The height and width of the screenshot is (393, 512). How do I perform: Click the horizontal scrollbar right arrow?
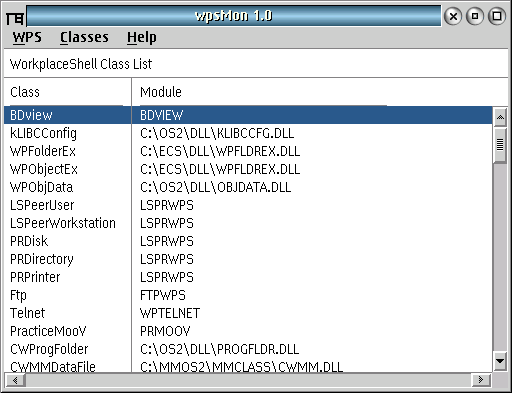pyautogui.click(x=481, y=380)
